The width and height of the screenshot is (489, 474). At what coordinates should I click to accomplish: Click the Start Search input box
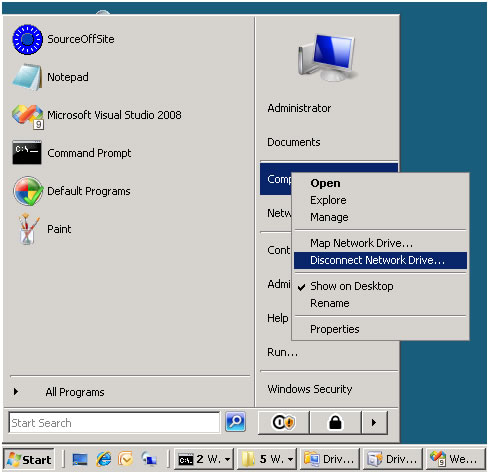114,423
